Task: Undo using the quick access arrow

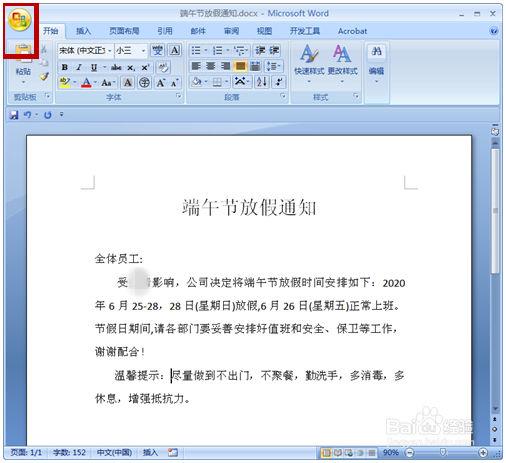Action: click(28, 115)
